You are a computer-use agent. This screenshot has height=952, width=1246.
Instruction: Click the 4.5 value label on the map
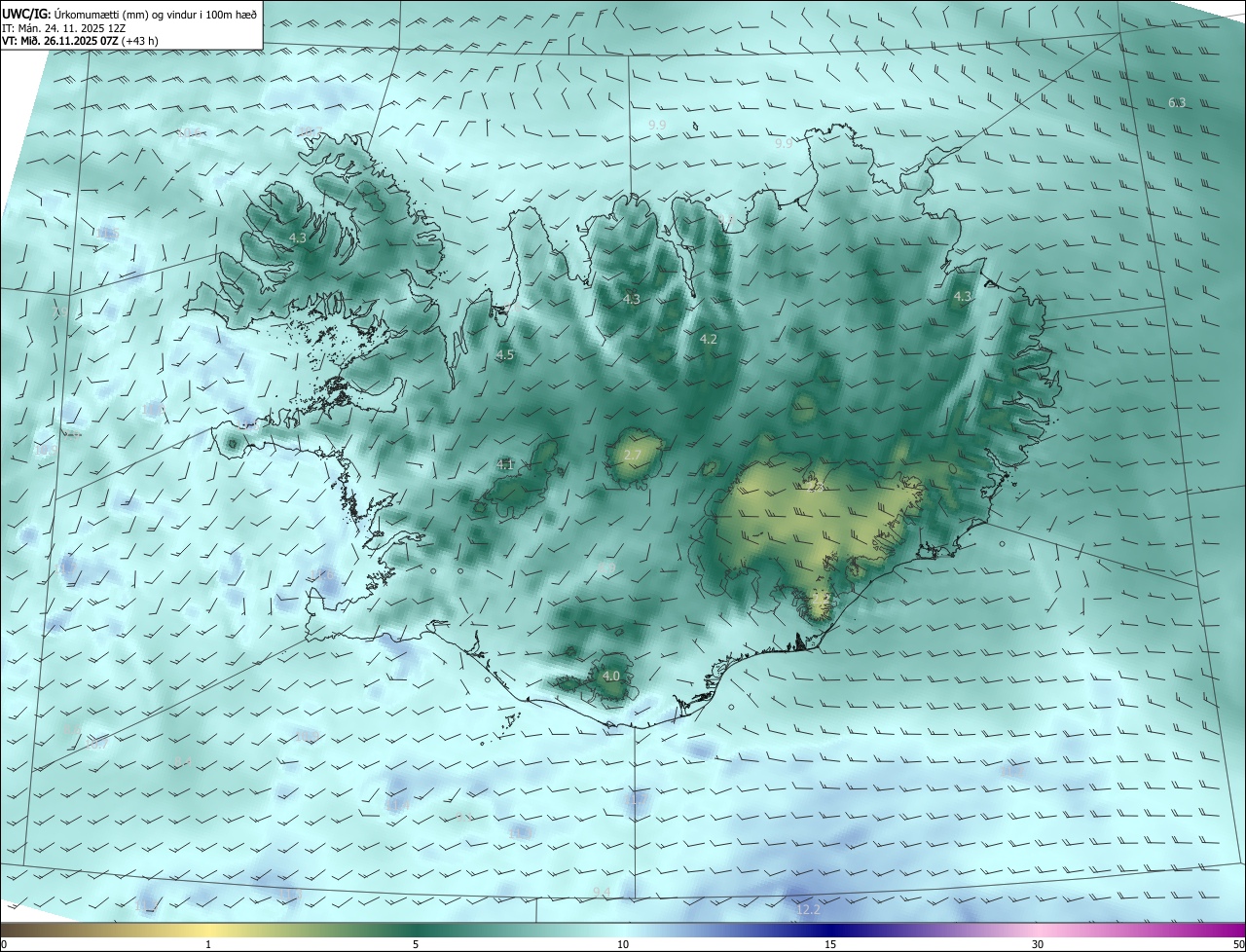coord(505,355)
